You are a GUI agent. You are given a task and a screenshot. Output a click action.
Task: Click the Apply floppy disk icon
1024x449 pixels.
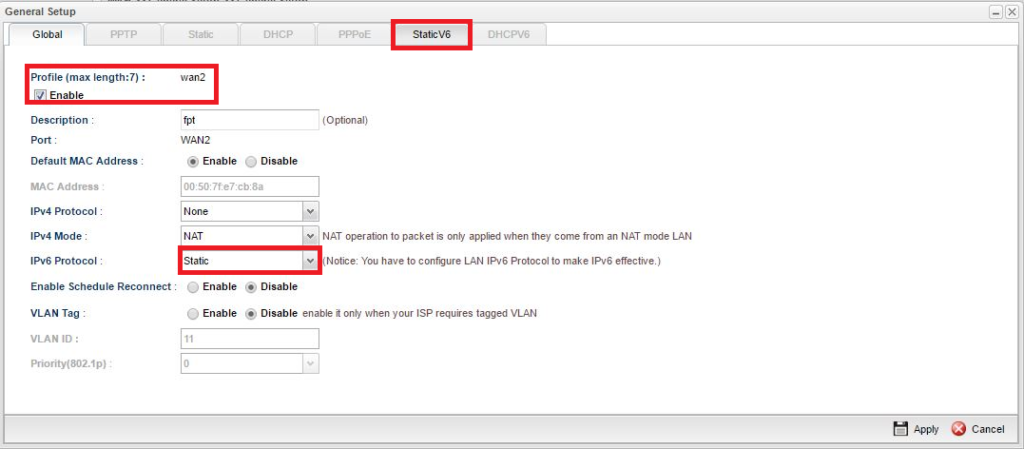point(900,428)
